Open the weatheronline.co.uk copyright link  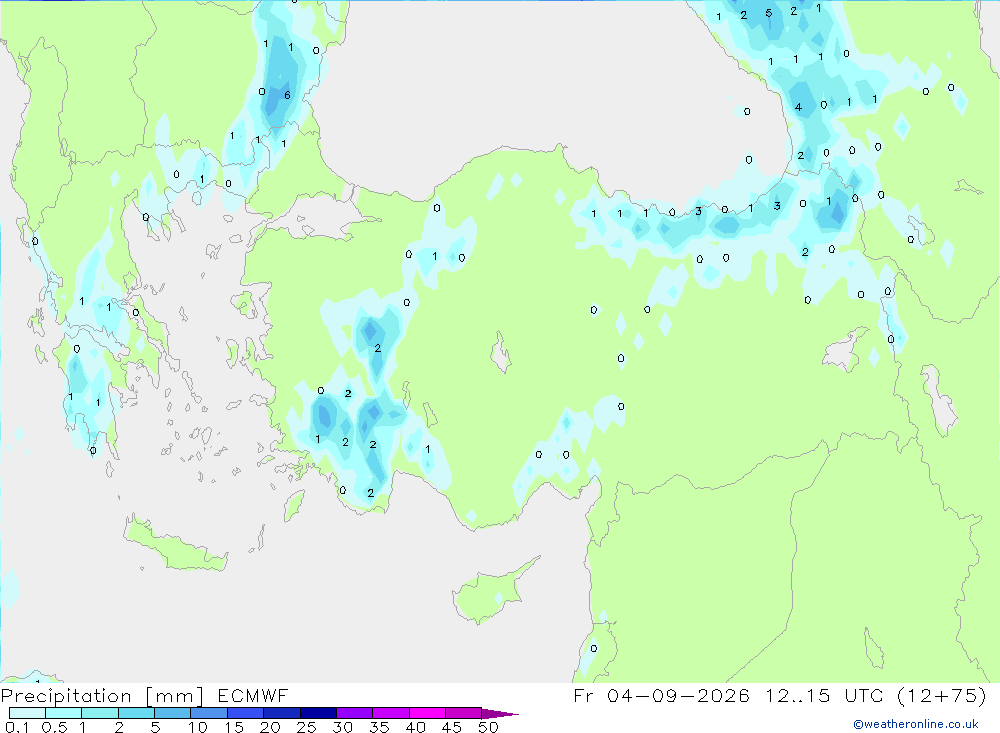tap(916, 724)
